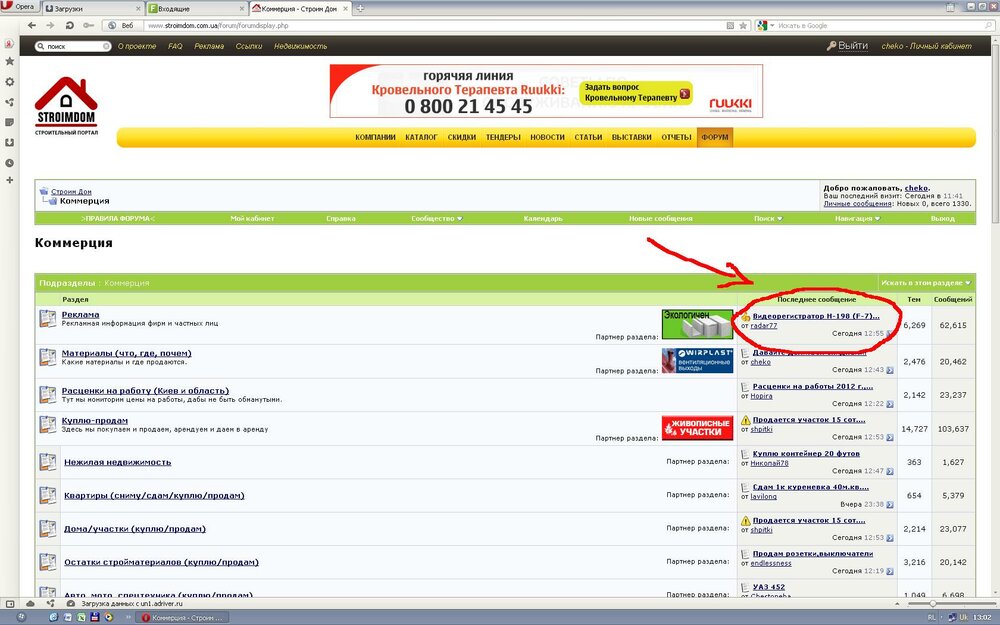Image resolution: width=1000 pixels, height=625 pixels.
Task: Open Opera window from the taskbar
Action: [183, 617]
